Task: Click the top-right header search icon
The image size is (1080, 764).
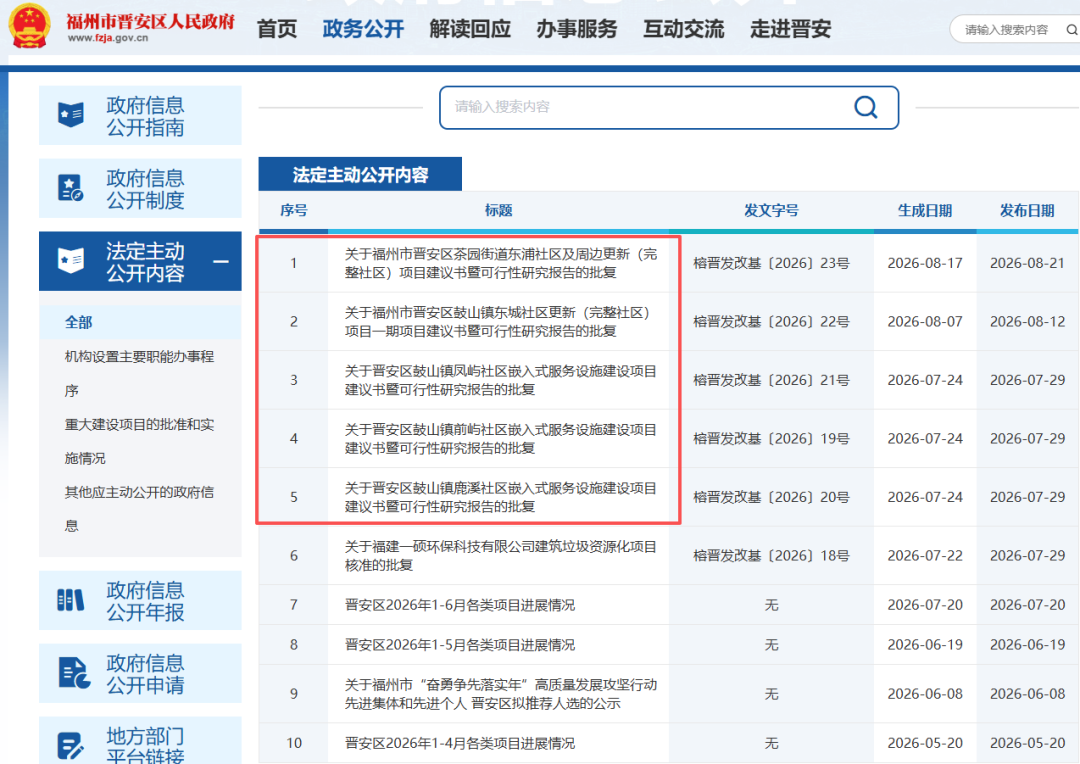Action: [x=1072, y=30]
